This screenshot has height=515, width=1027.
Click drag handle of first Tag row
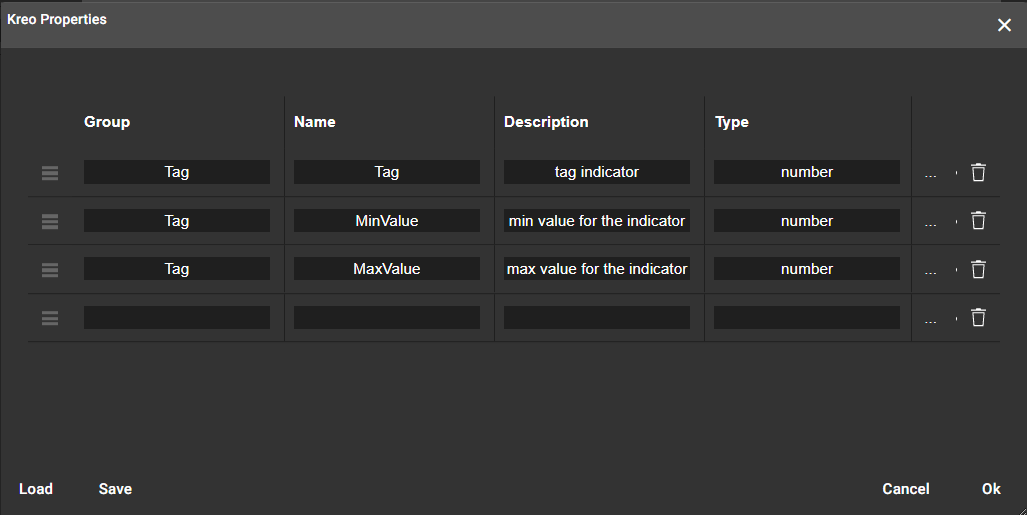pyautogui.click(x=50, y=172)
